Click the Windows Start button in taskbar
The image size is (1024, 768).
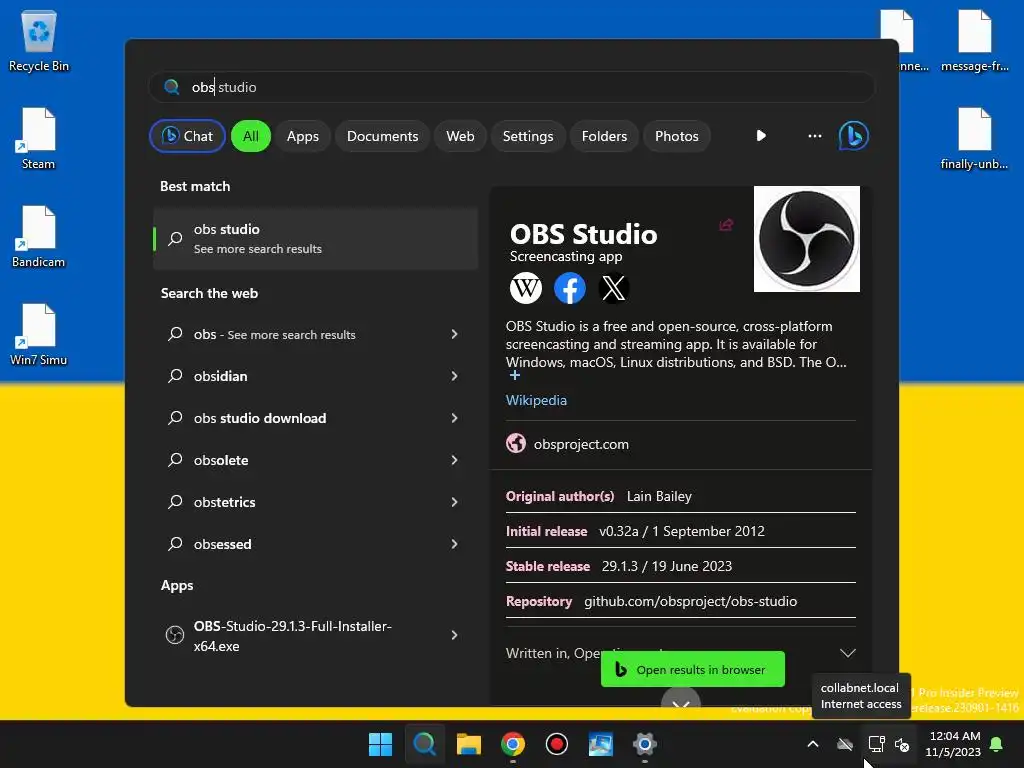pyautogui.click(x=380, y=744)
